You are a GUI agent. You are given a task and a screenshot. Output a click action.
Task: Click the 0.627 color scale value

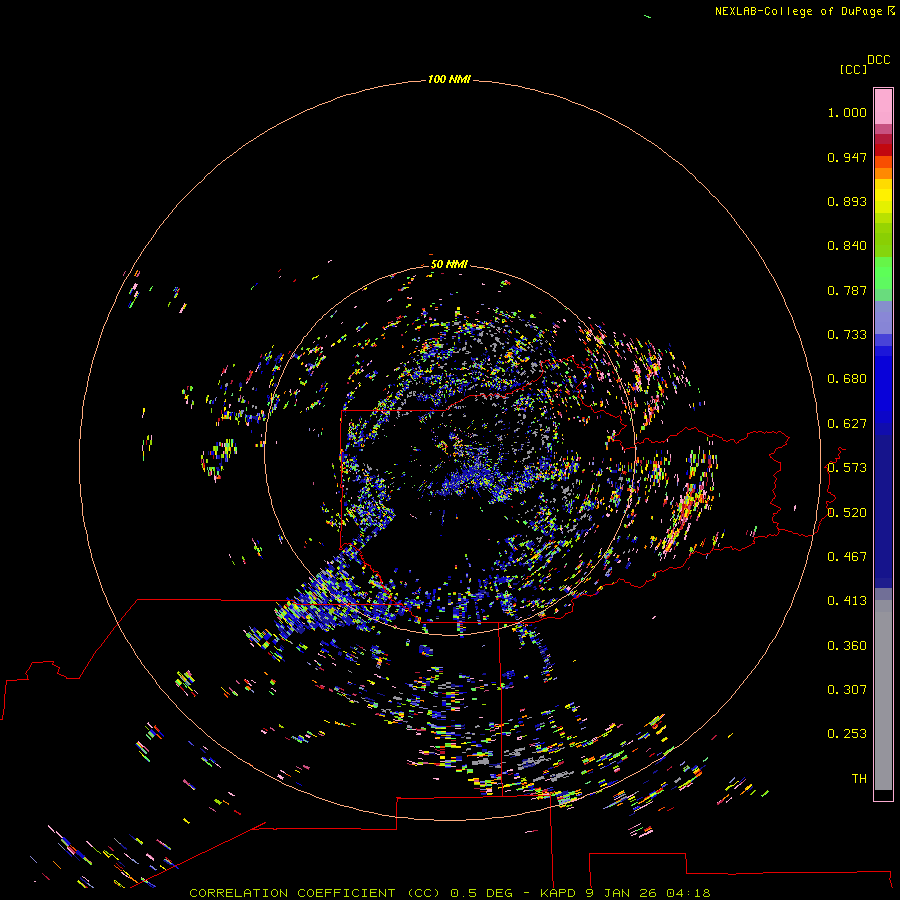tap(847, 424)
